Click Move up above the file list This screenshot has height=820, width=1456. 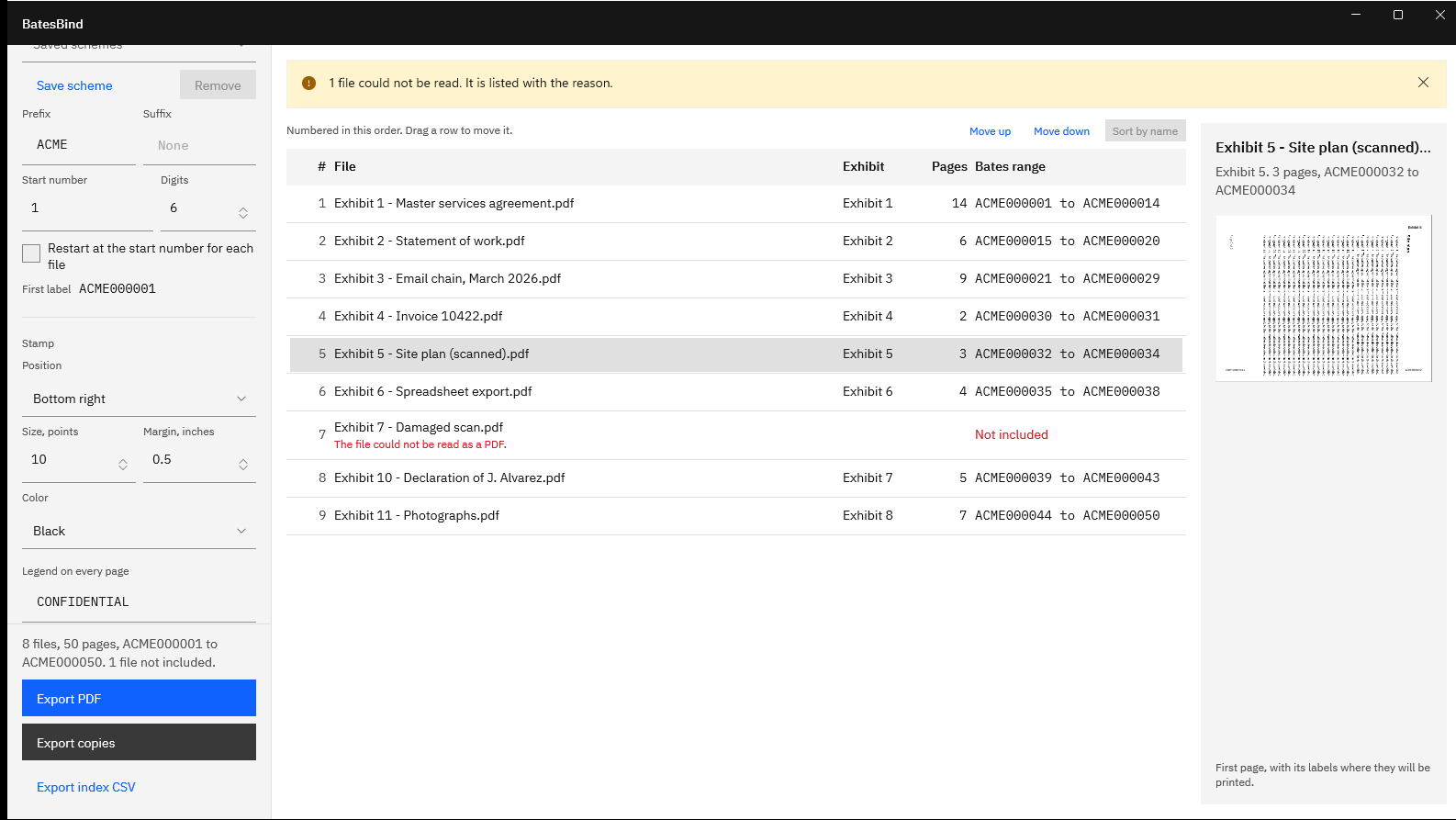pos(990,131)
